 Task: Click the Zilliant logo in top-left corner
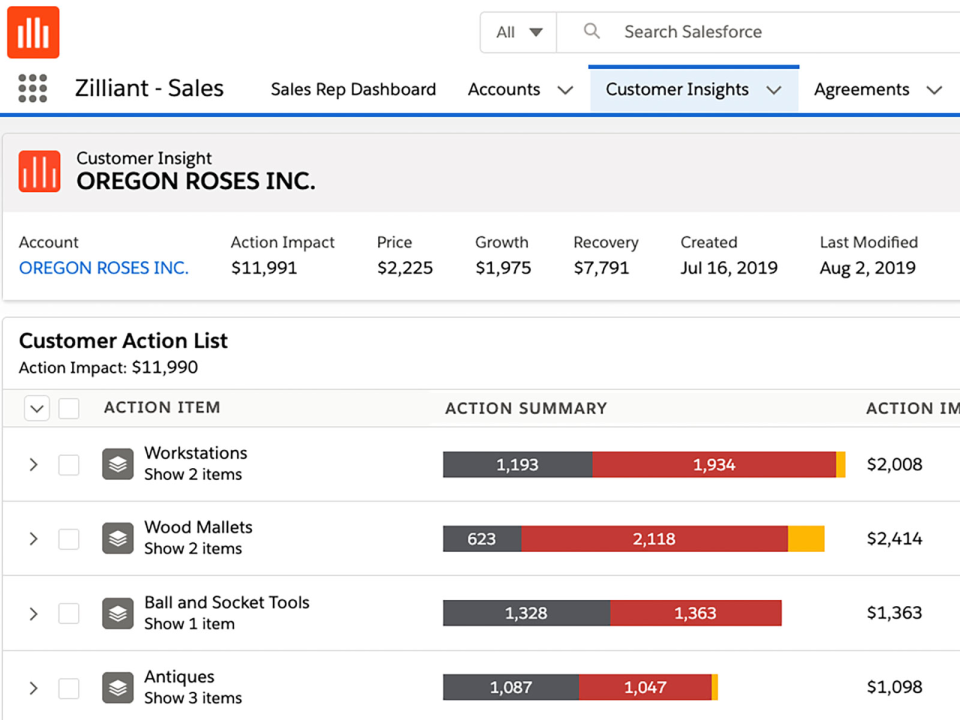(33, 32)
